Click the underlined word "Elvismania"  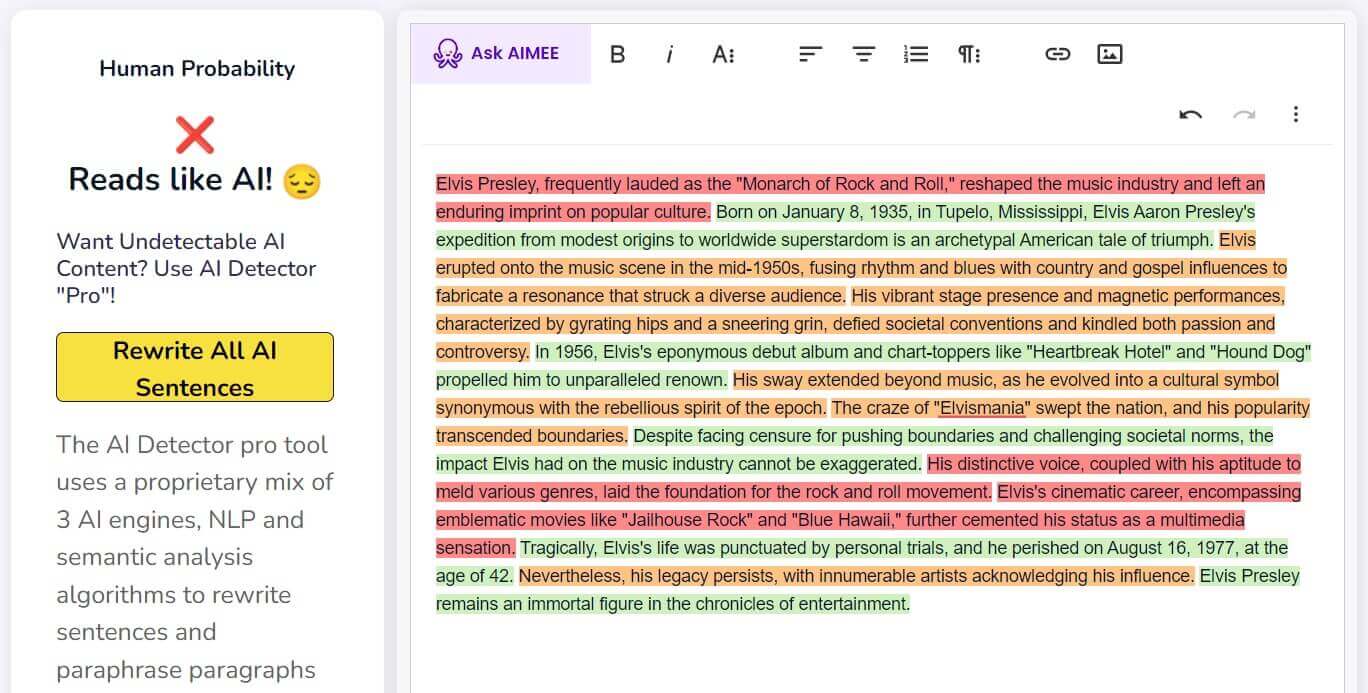pyautogui.click(x=983, y=408)
